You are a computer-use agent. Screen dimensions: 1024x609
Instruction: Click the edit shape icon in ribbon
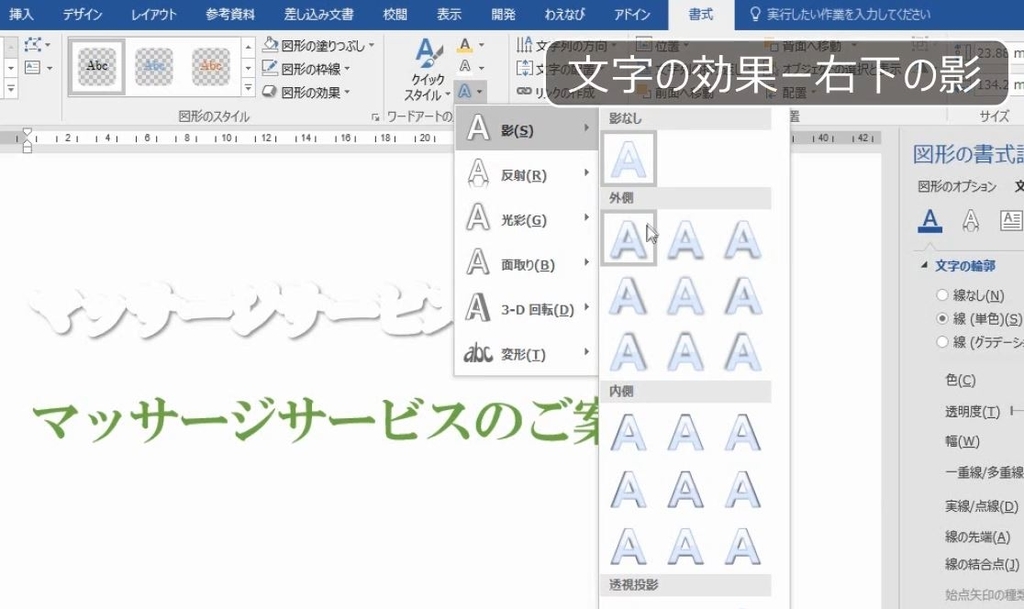coord(33,44)
